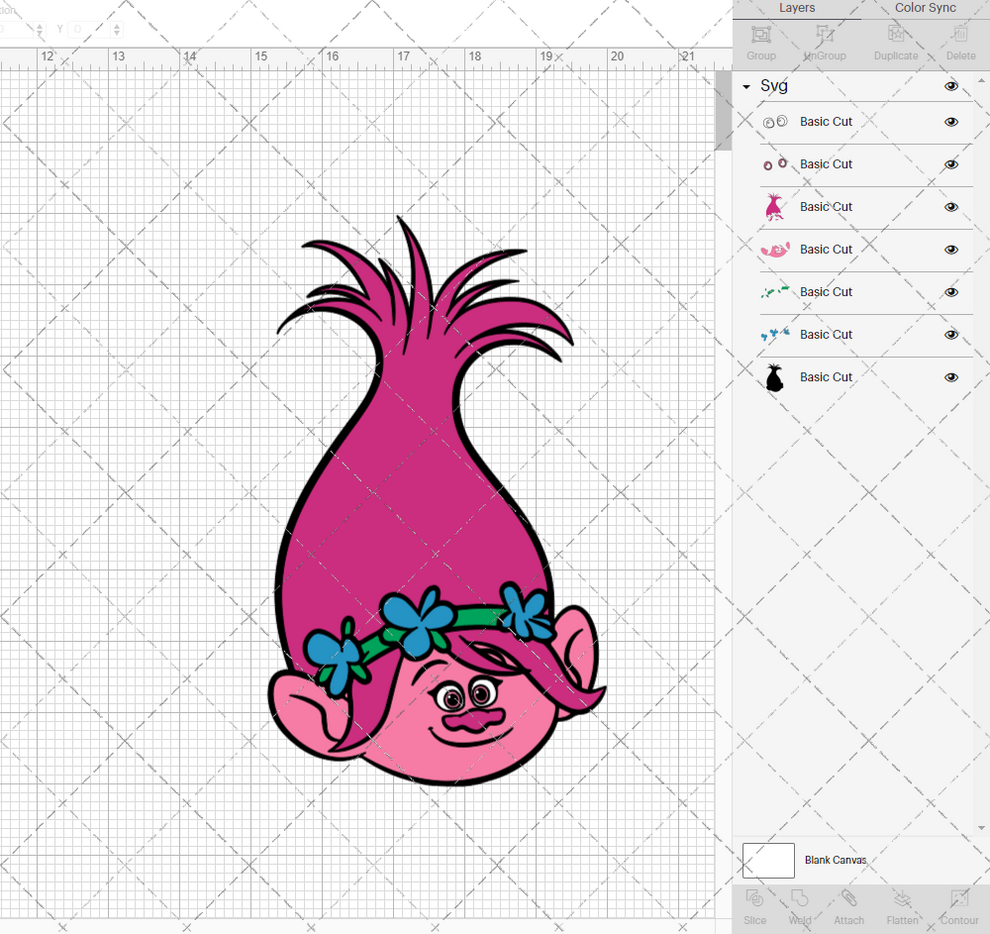The image size is (990, 934).
Task: Click the Blank Canvas color swatch
Action: coord(768,860)
